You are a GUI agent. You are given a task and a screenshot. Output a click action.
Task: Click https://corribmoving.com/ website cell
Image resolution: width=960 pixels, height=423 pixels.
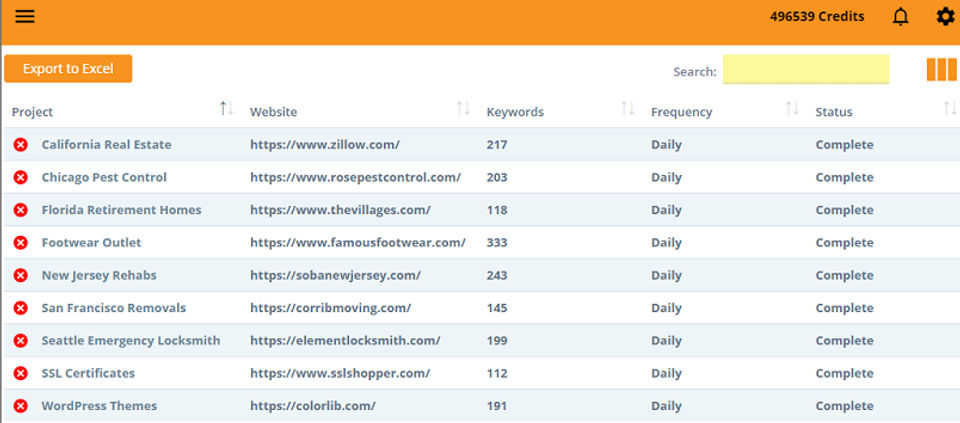(x=331, y=308)
